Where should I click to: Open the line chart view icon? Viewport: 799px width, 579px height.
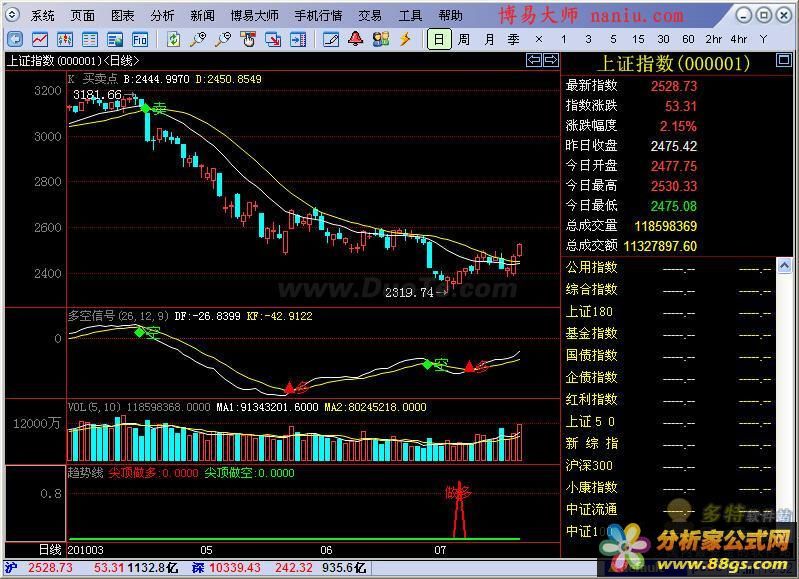click(x=40, y=39)
